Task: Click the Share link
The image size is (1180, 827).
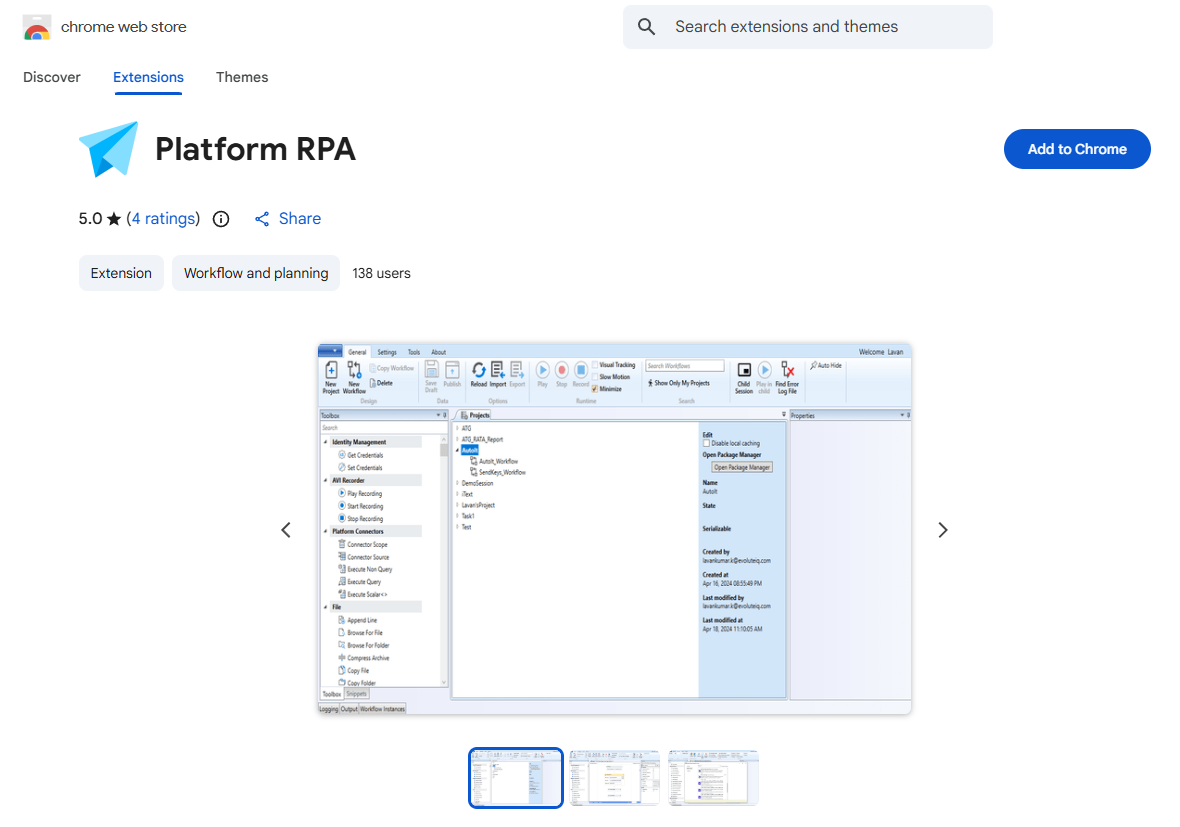Action: [x=300, y=218]
